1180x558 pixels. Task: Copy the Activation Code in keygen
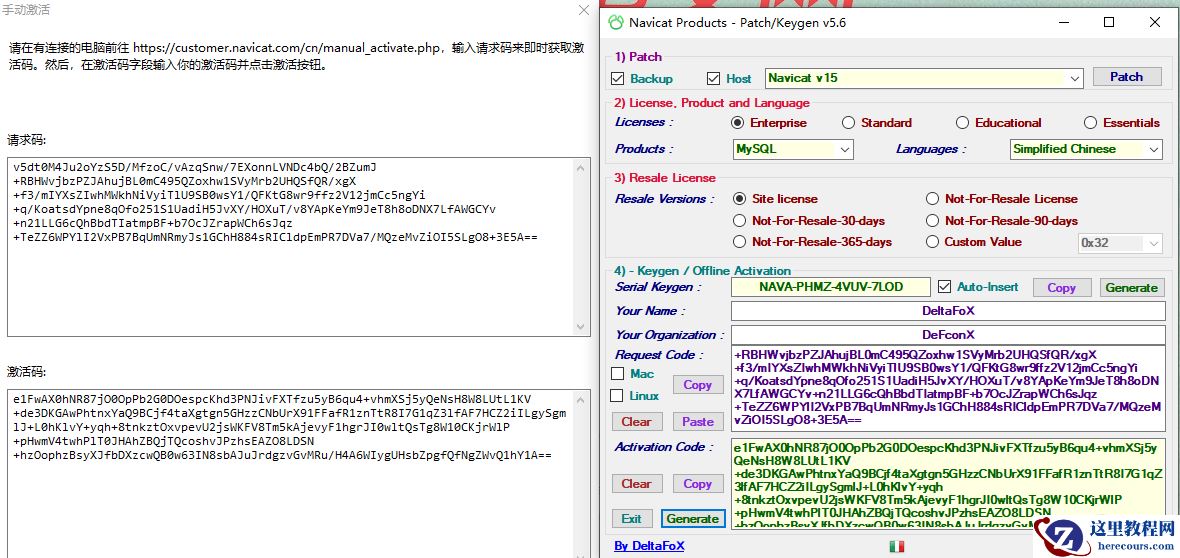pos(698,483)
